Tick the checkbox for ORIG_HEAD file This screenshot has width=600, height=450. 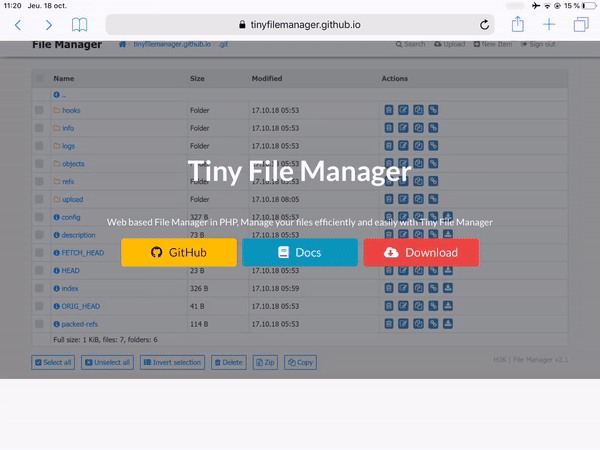pos(39,306)
